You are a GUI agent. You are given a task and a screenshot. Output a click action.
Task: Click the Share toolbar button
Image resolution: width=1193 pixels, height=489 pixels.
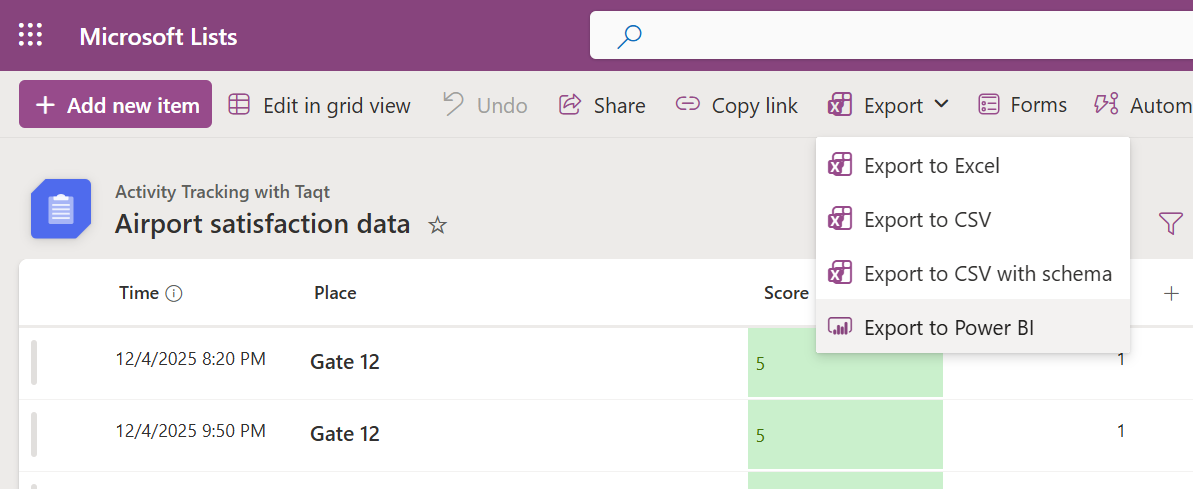click(x=602, y=105)
